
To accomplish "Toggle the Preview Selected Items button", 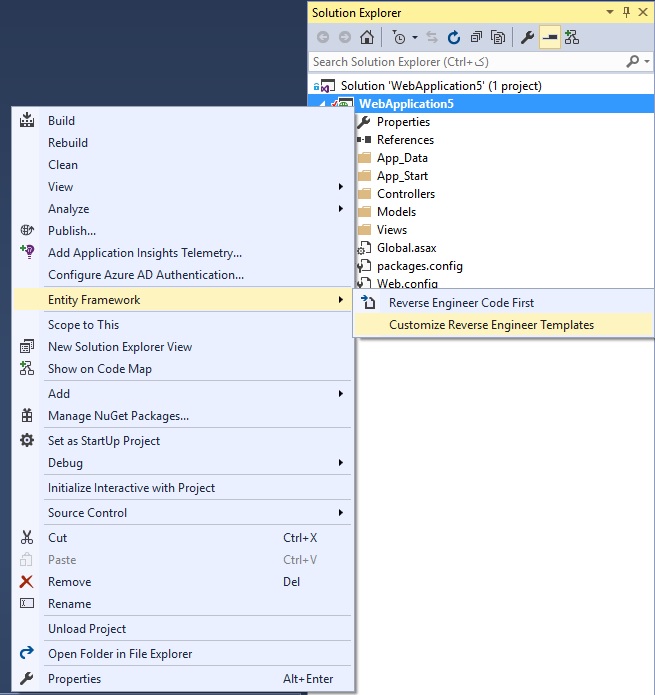I will [x=550, y=38].
